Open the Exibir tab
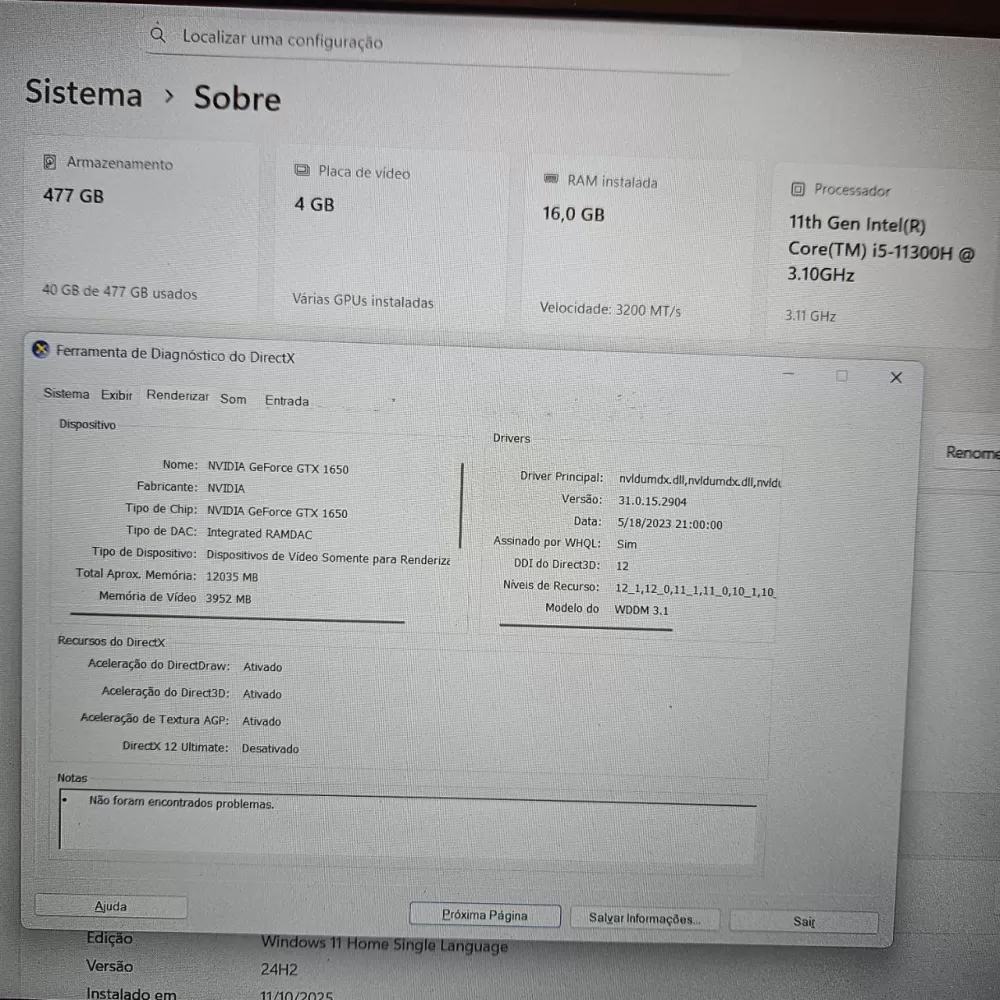Image resolution: width=1000 pixels, height=1000 pixels. click(116, 395)
